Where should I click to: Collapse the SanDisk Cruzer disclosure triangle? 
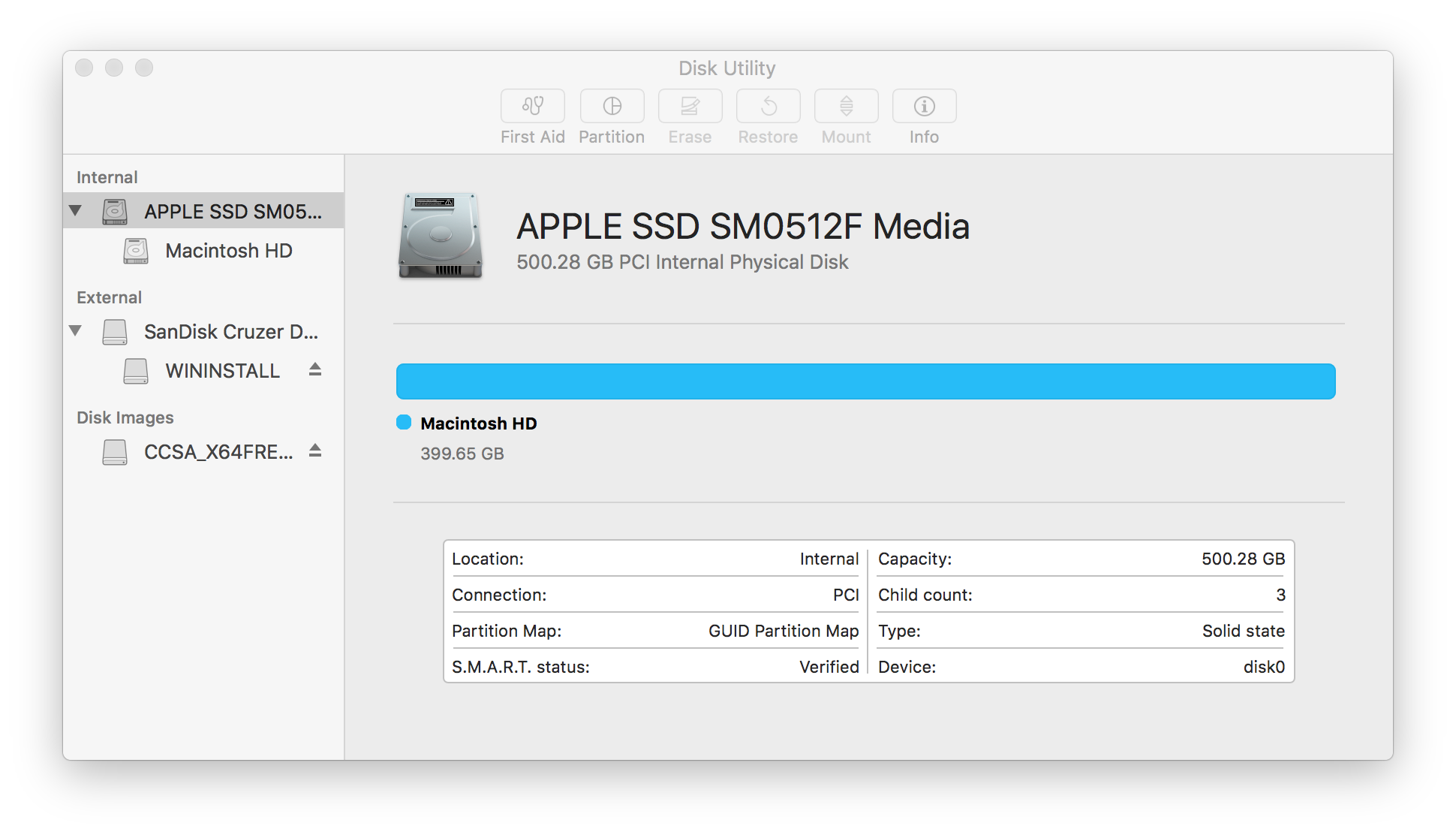pyautogui.click(x=74, y=331)
